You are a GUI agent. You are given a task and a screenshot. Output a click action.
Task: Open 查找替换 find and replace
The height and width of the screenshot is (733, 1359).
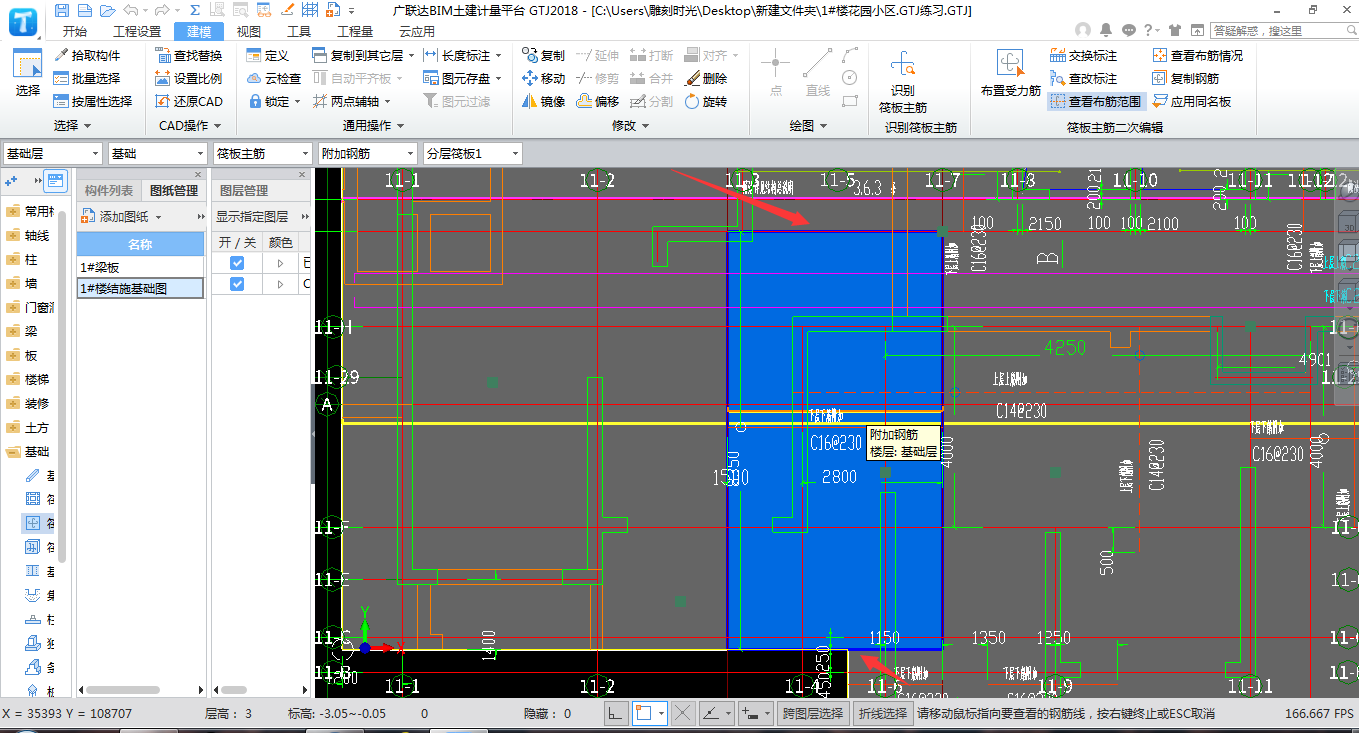point(189,55)
